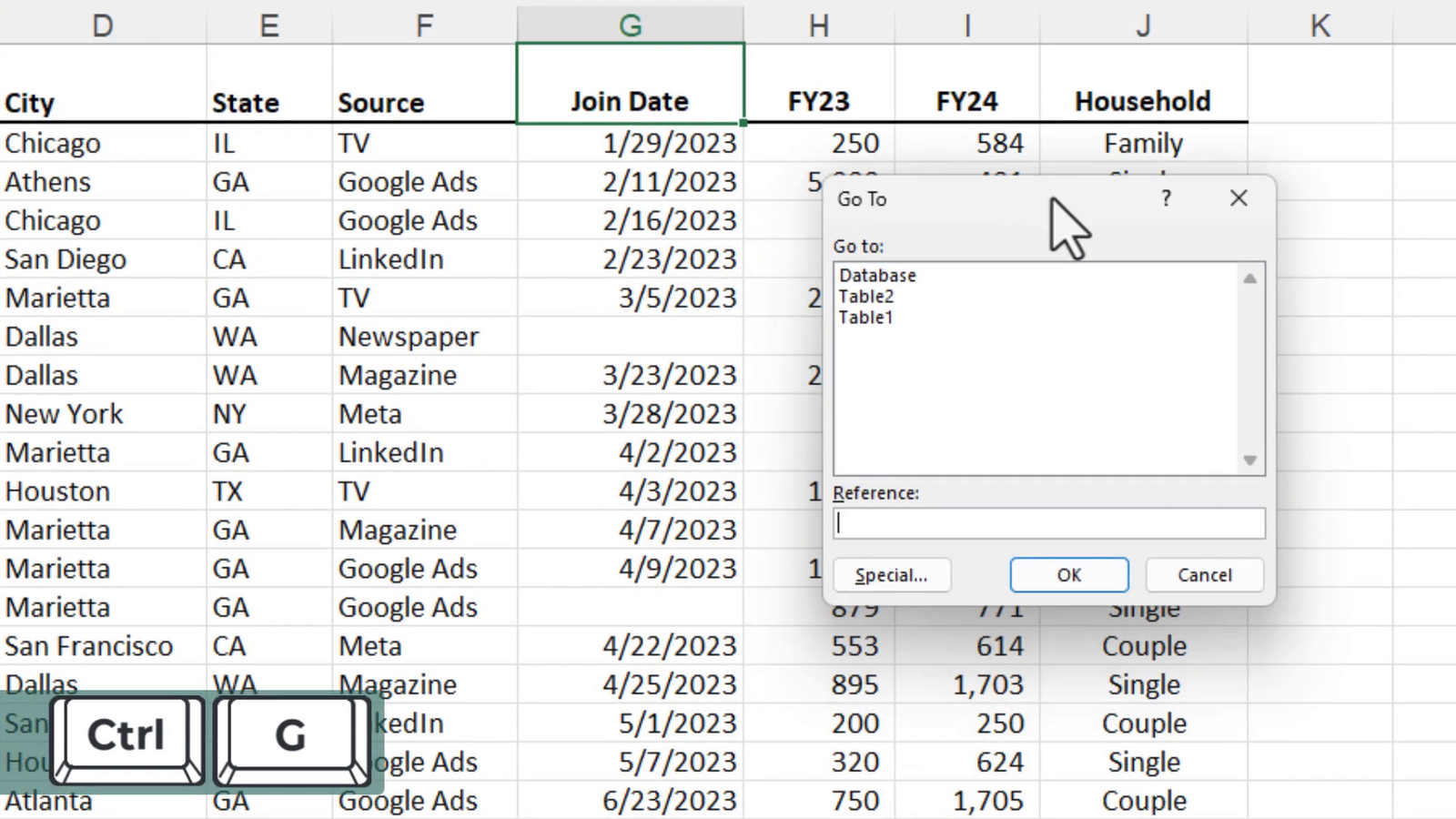
Task: Select column D header
Action: pyautogui.click(x=102, y=25)
